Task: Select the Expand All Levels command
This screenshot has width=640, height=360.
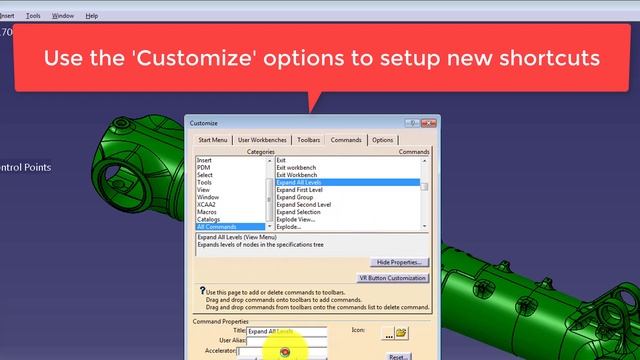Action: (x=348, y=182)
